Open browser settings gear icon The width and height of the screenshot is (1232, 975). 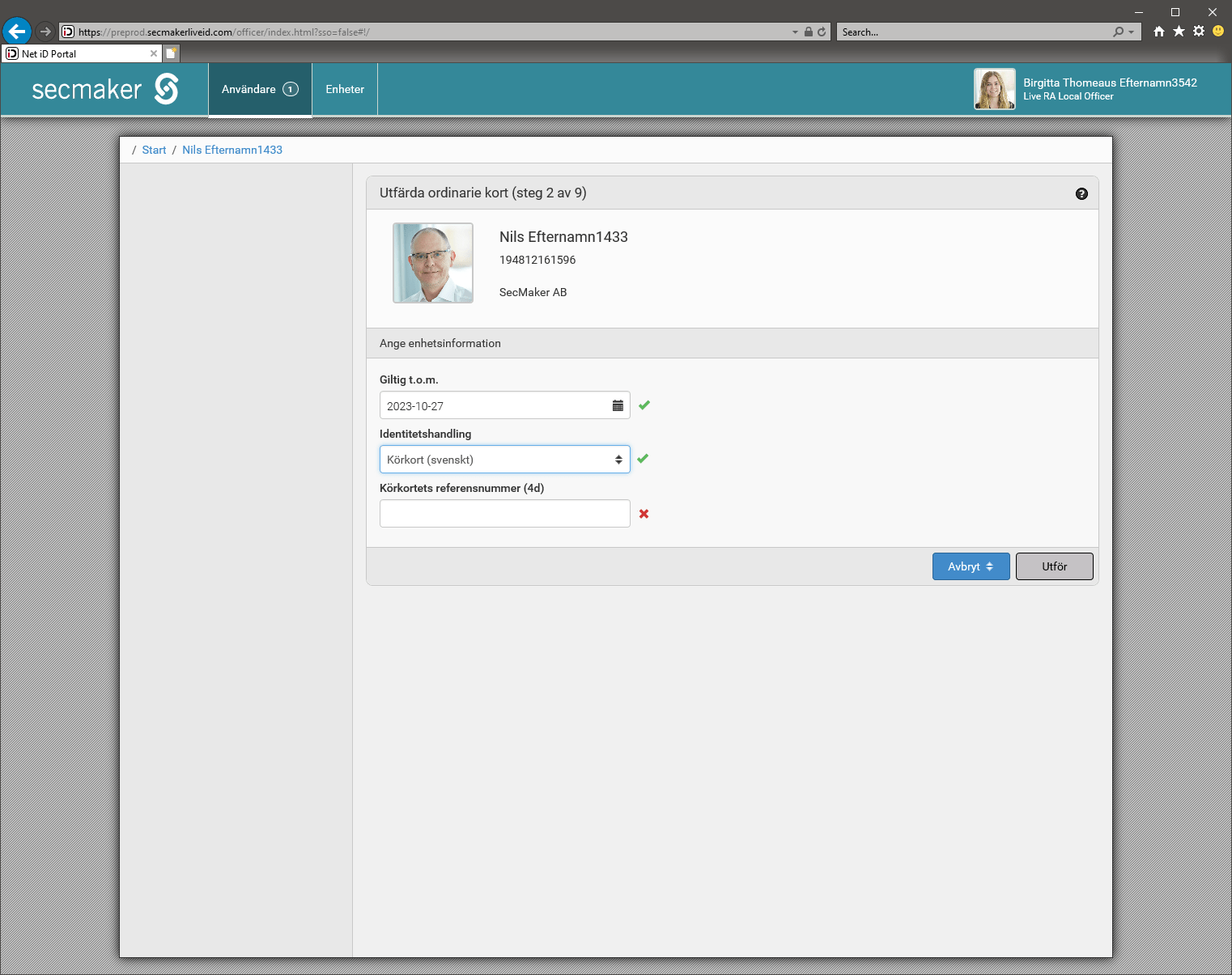point(1199,32)
